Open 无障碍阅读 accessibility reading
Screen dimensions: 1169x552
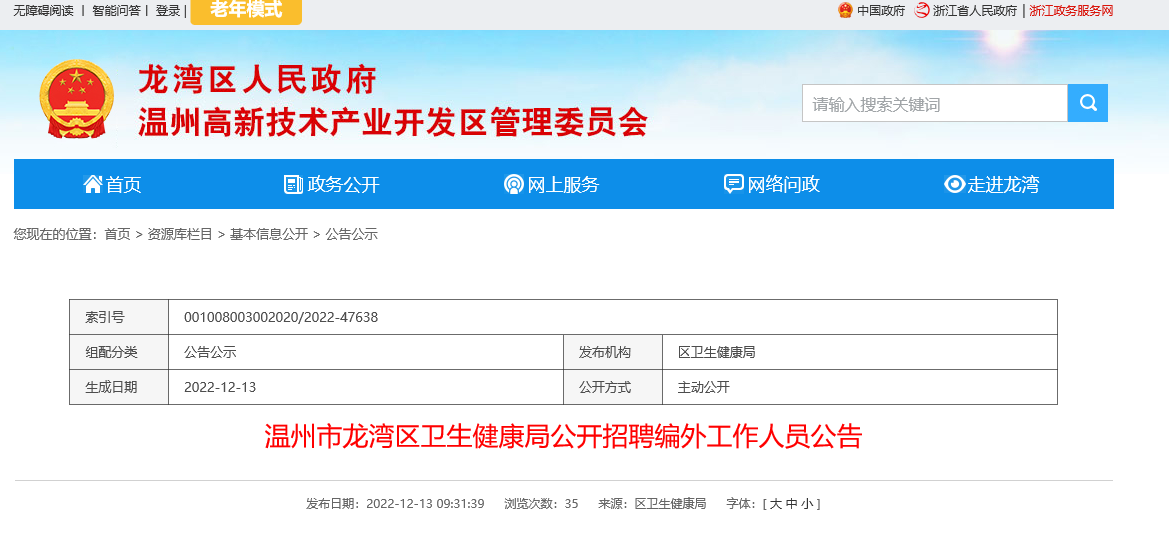coord(44,11)
